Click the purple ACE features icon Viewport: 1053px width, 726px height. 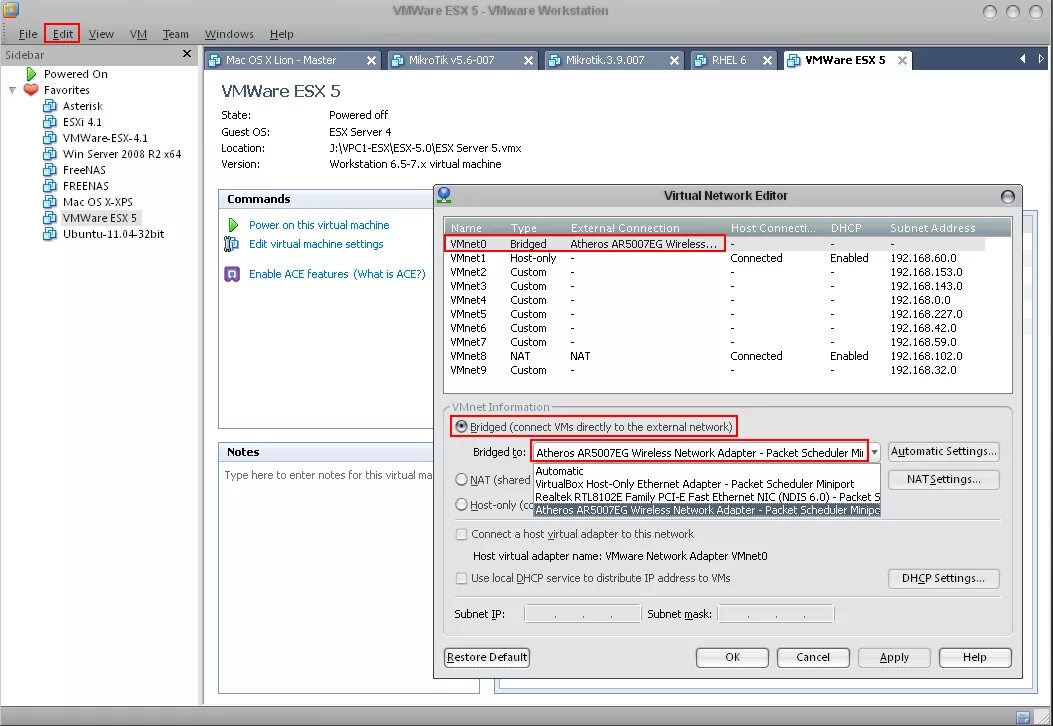232,274
